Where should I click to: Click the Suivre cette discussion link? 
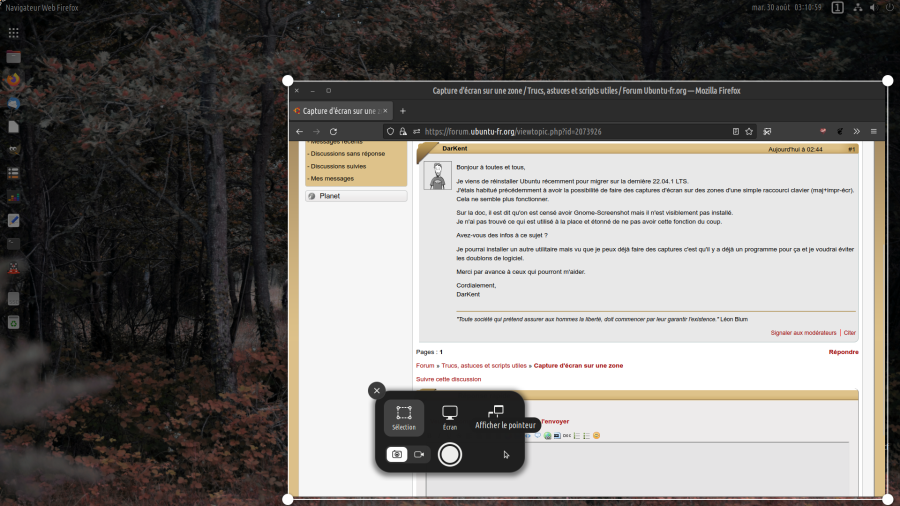(448, 379)
